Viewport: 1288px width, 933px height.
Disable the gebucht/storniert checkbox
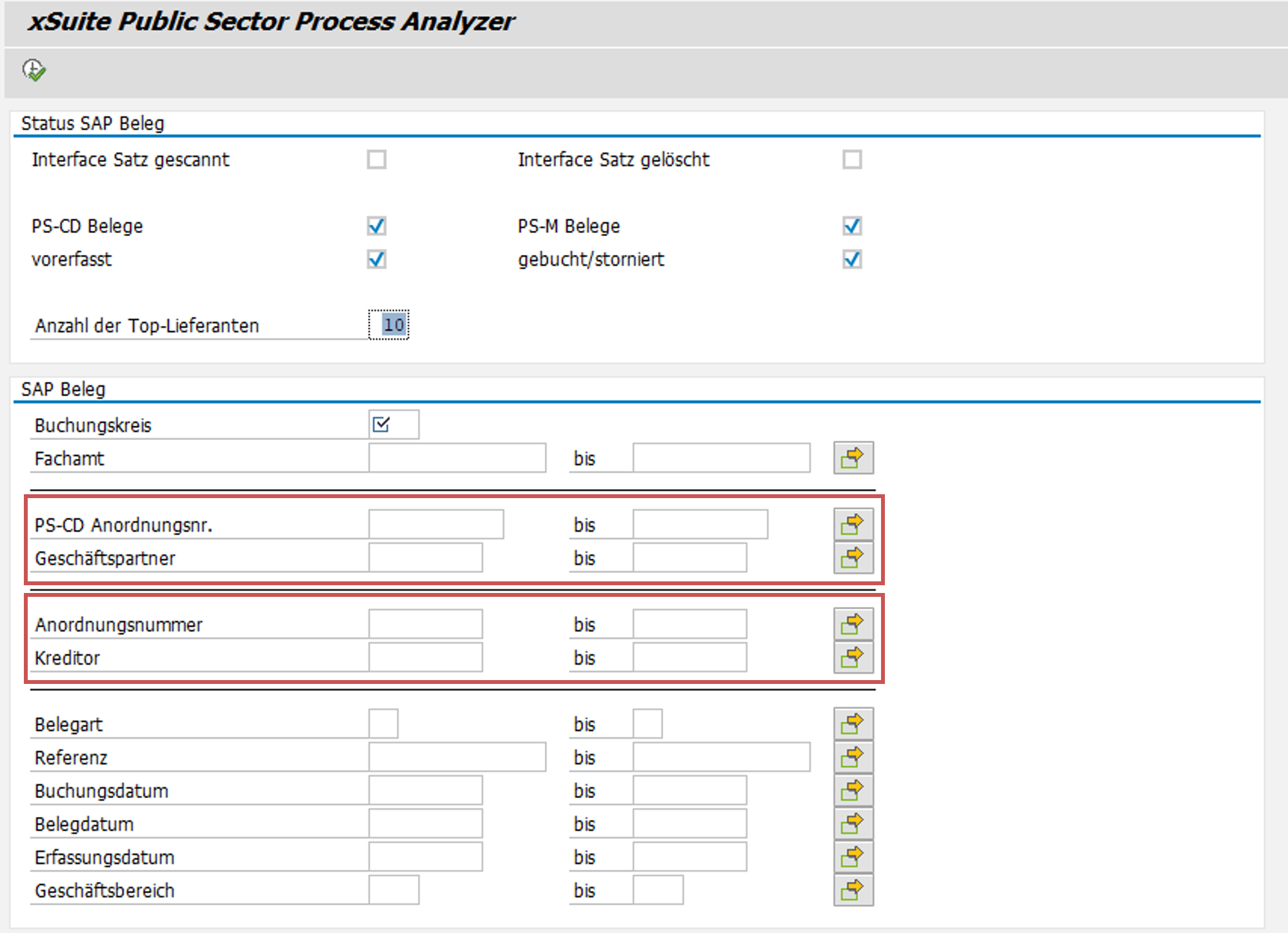(853, 259)
